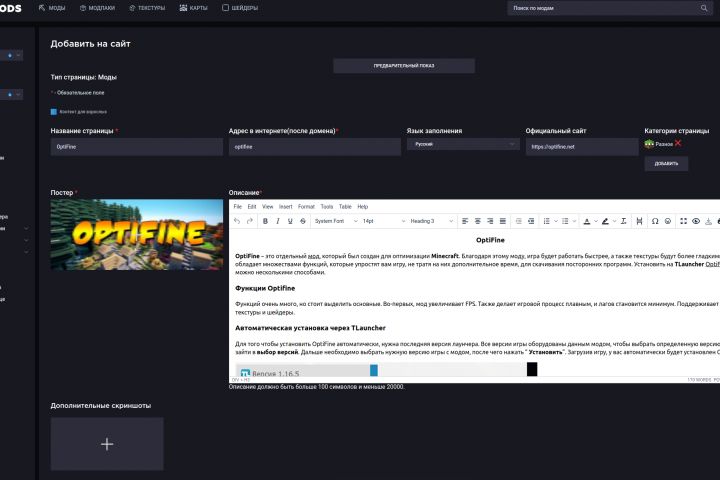
Task: Align text right
Action: coord(490,221)
